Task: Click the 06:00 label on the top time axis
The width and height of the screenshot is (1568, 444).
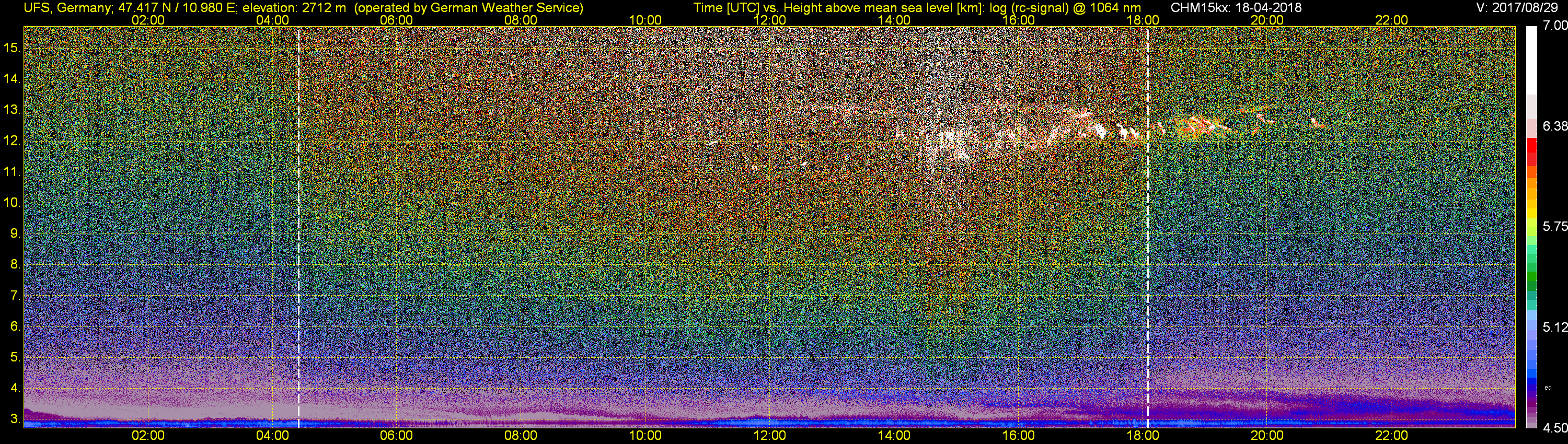Action: 396,20
